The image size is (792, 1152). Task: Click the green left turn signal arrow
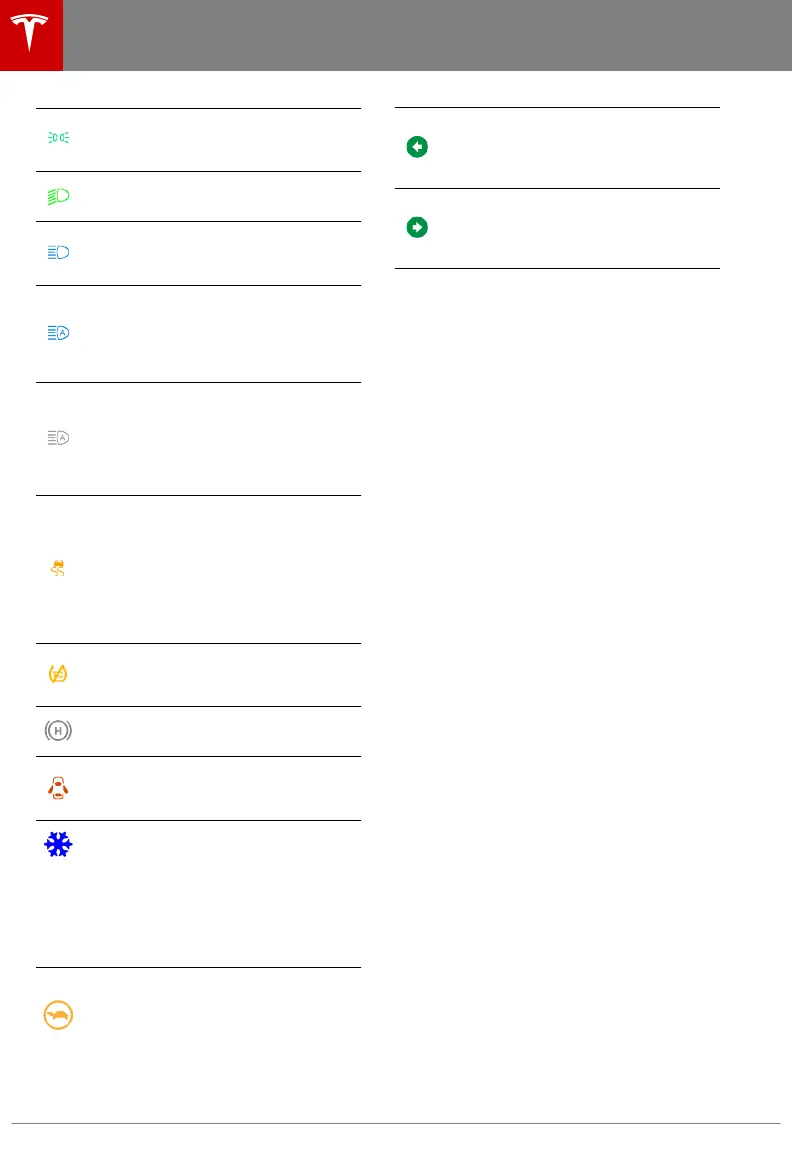point(417,147)
